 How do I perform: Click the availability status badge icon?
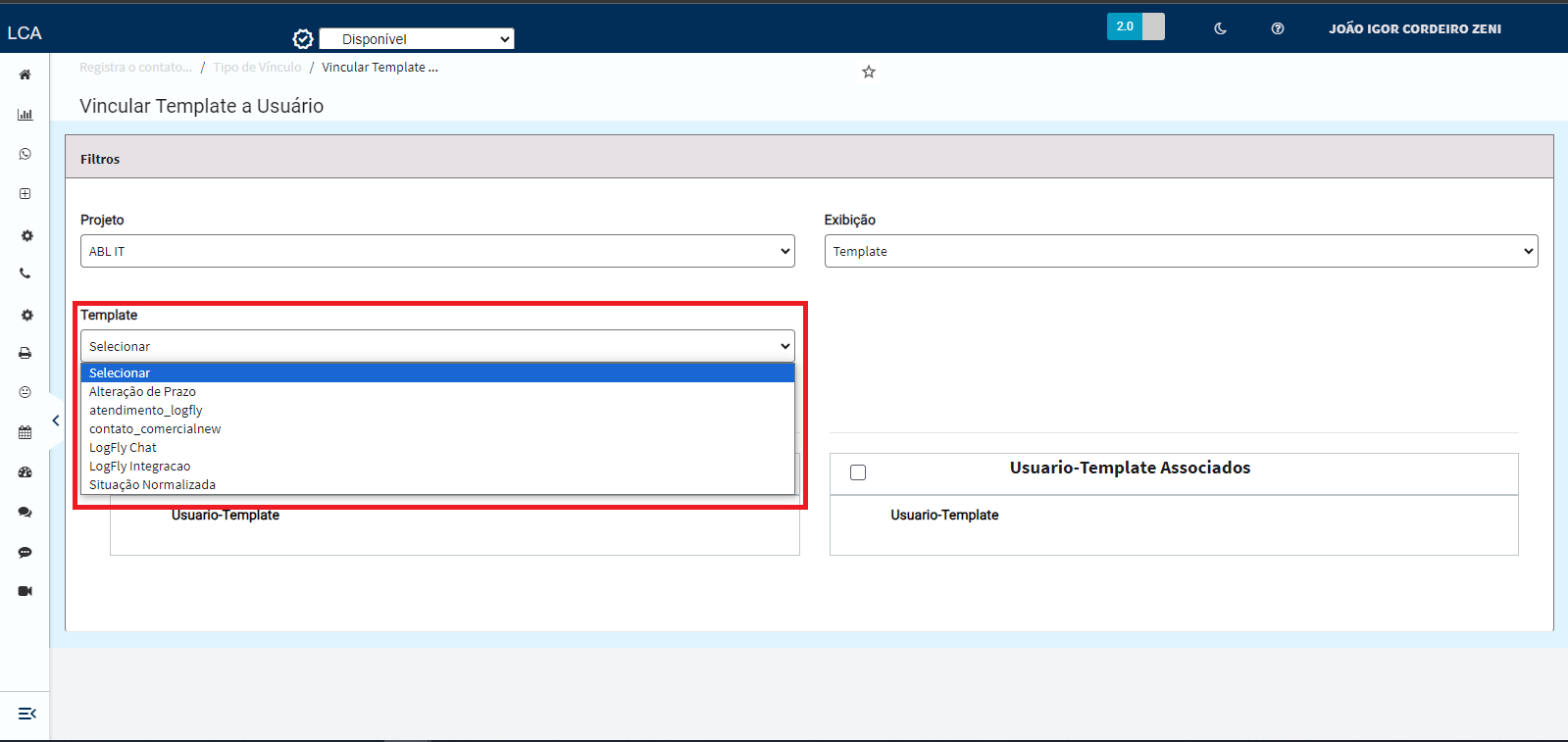[x=303, y=39]
